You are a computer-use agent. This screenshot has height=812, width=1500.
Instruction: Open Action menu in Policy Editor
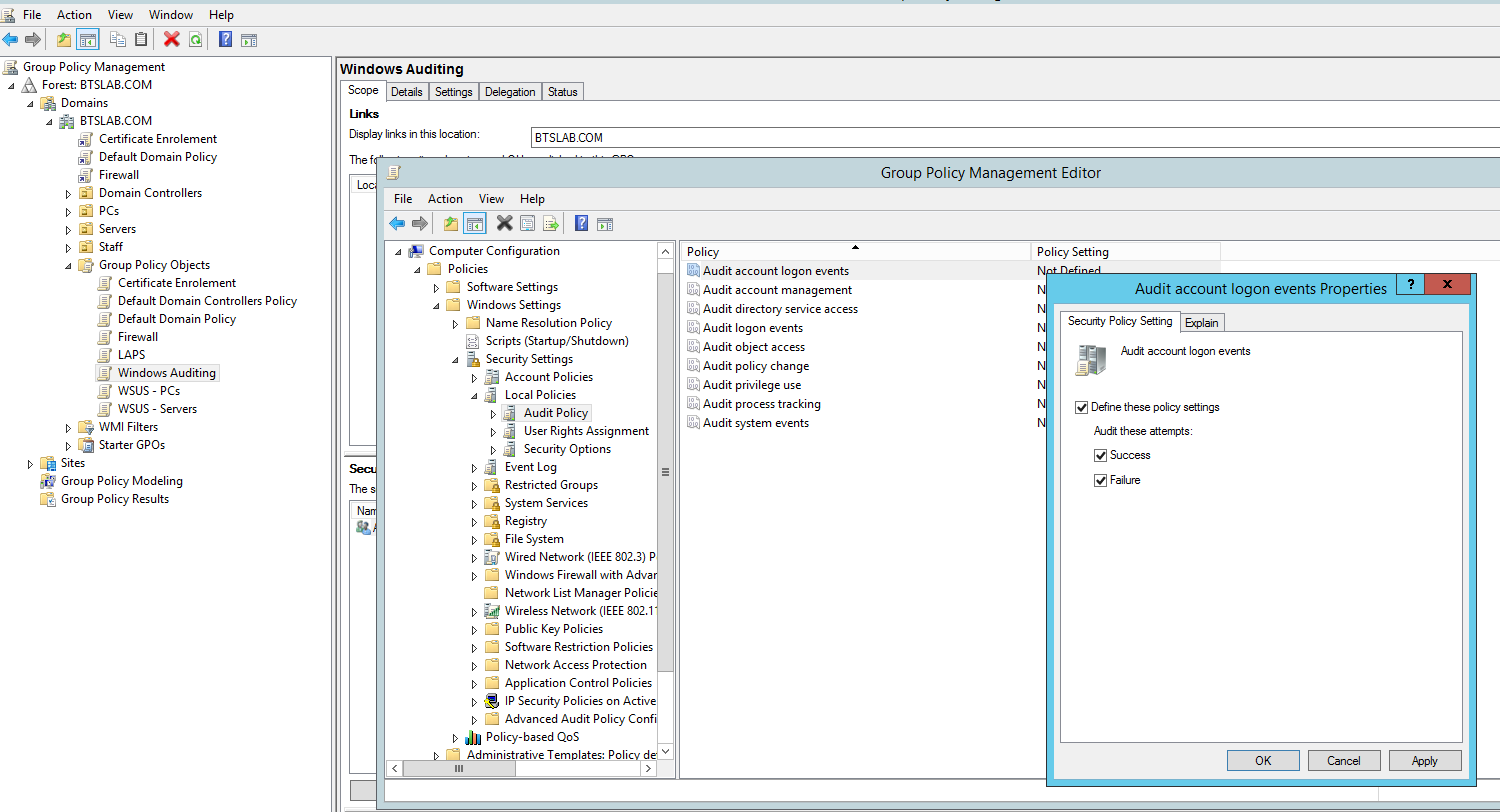(445, 199)
